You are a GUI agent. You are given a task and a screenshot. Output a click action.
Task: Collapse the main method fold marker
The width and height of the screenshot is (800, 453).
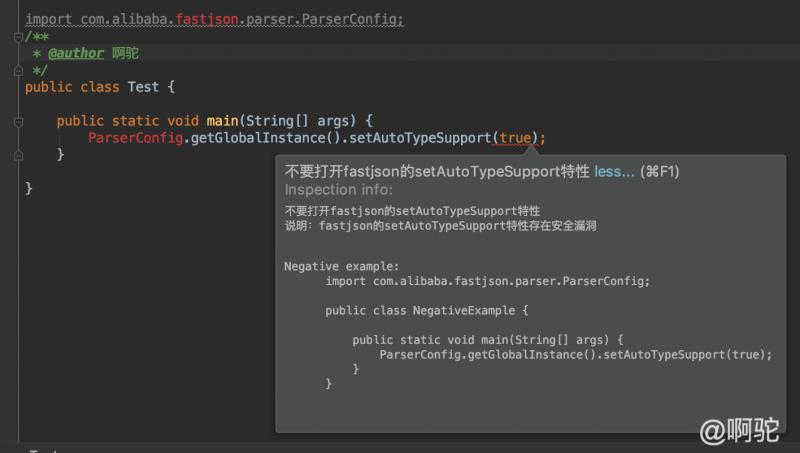pos(18,121)
